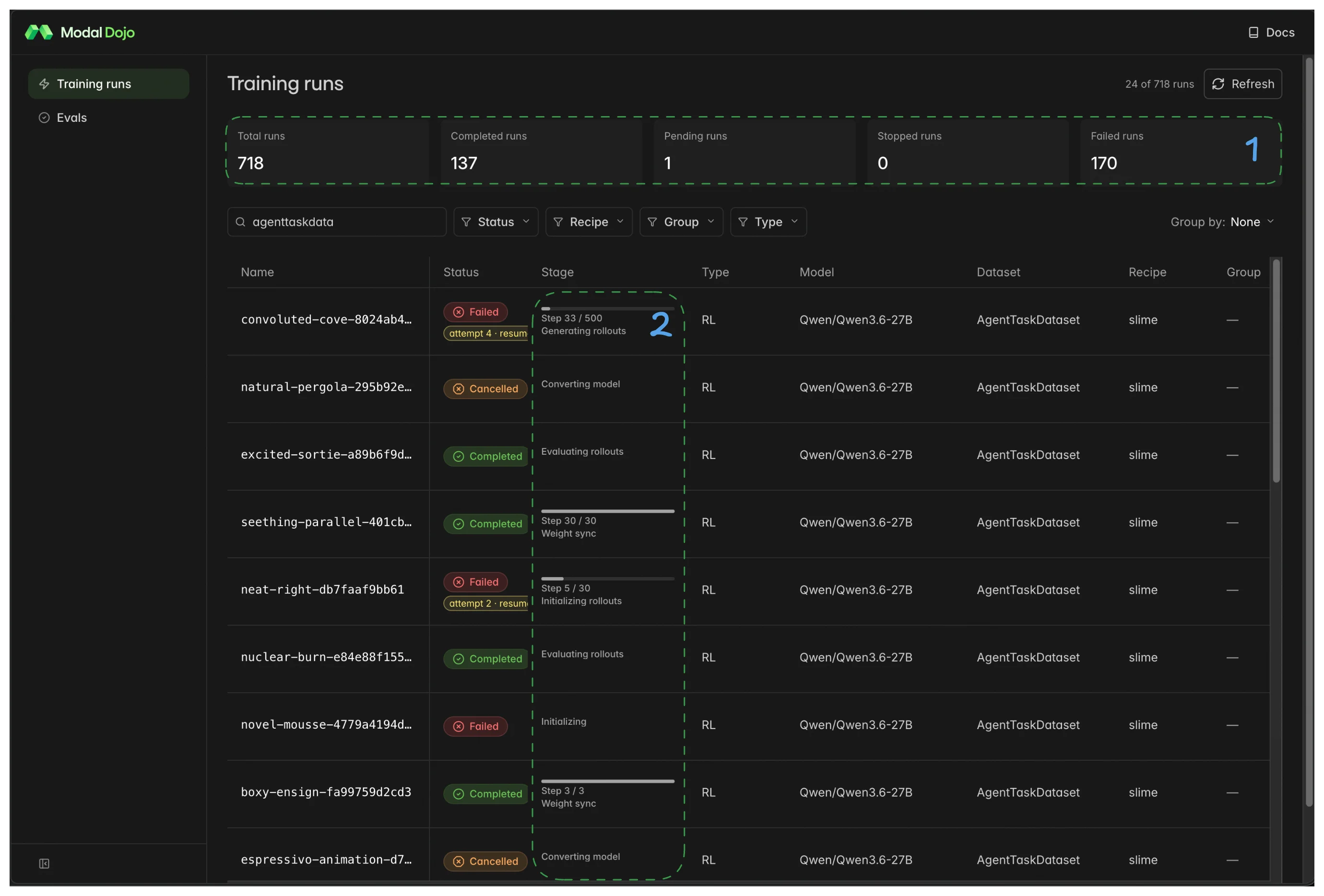Click the Total runs 718 card

[x=328, y=152]
